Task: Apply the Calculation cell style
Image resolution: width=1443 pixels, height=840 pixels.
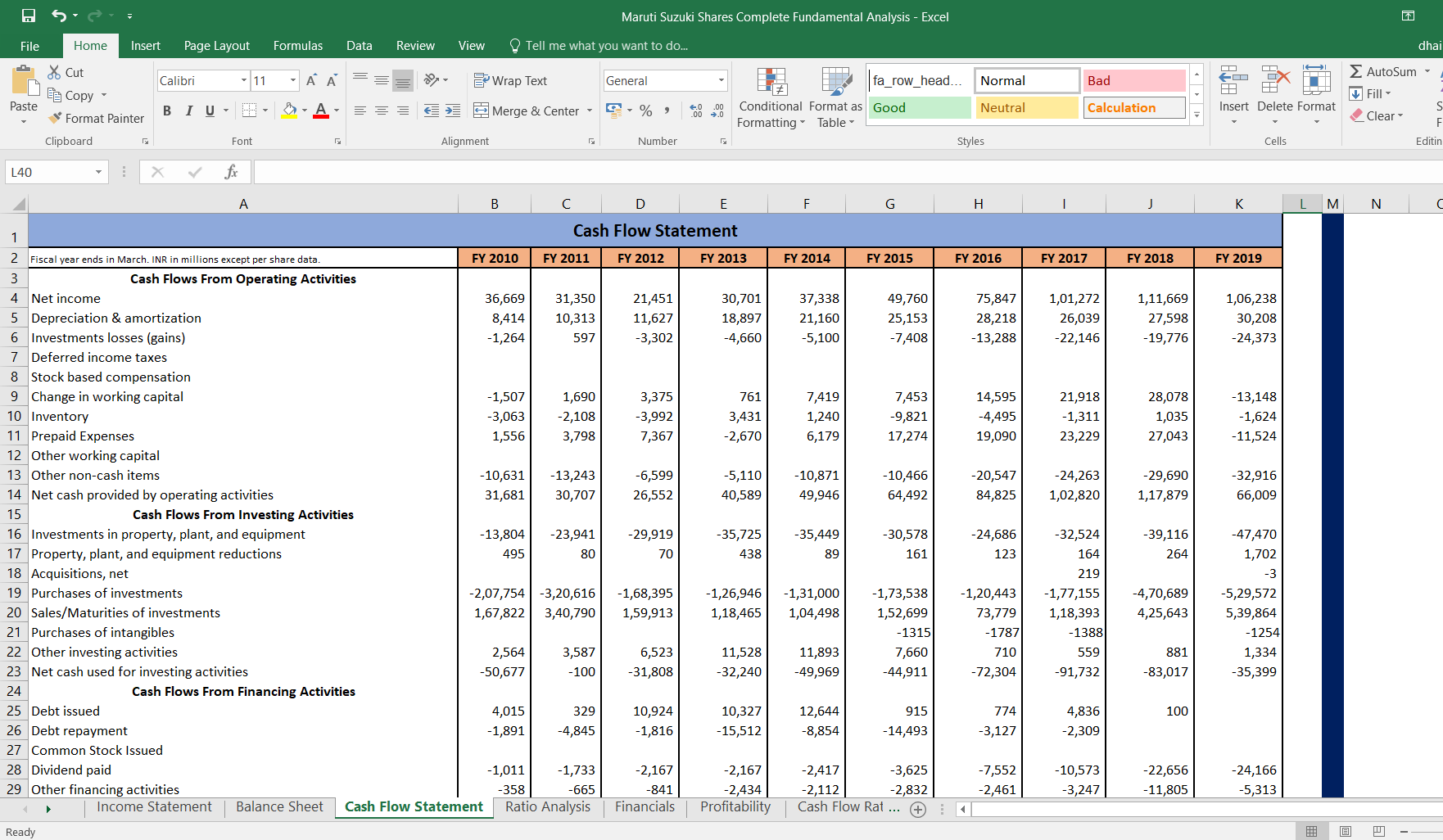Action: (x=1134, y=107)
